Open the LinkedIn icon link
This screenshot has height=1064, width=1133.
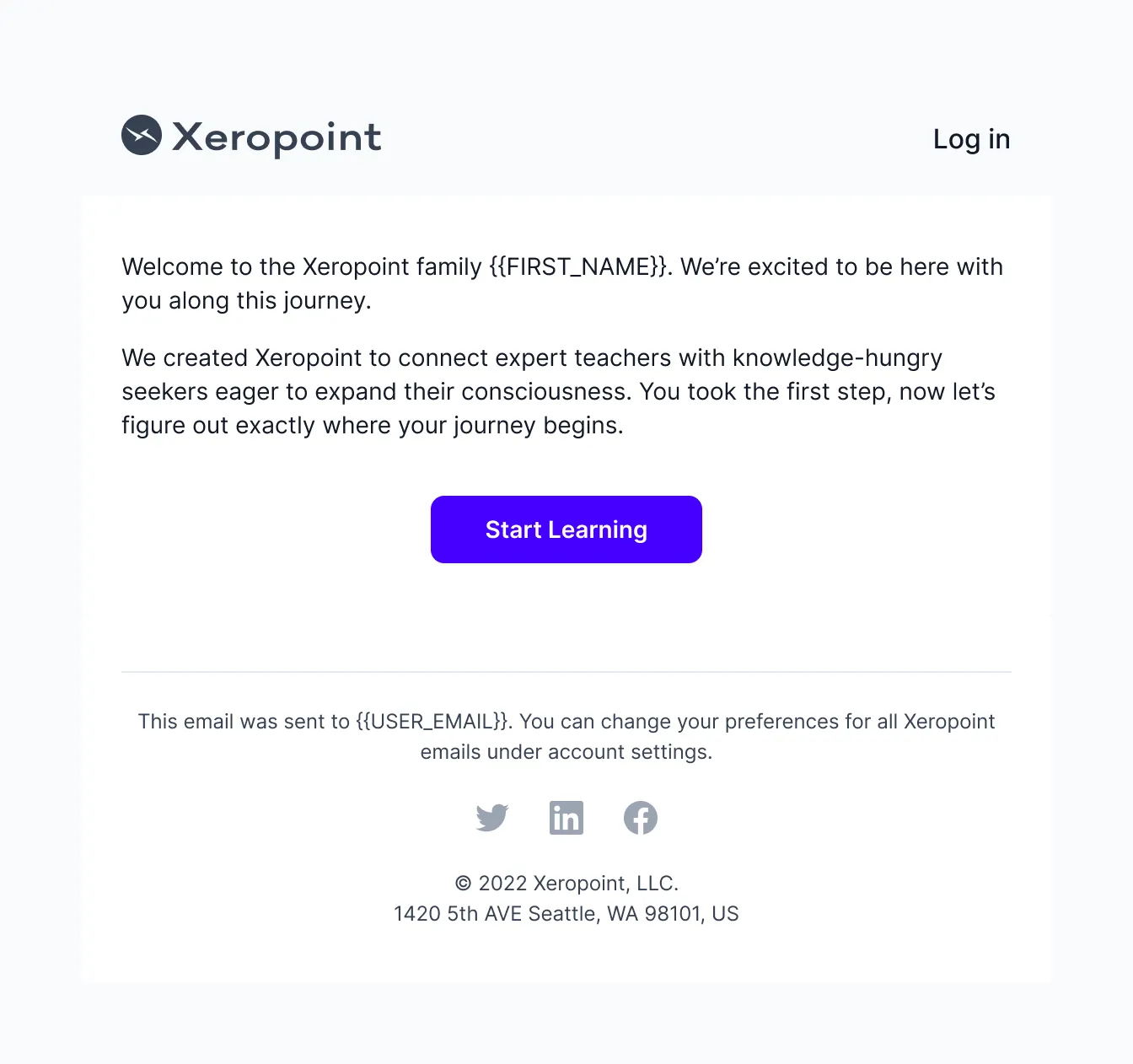pos(566,818)
